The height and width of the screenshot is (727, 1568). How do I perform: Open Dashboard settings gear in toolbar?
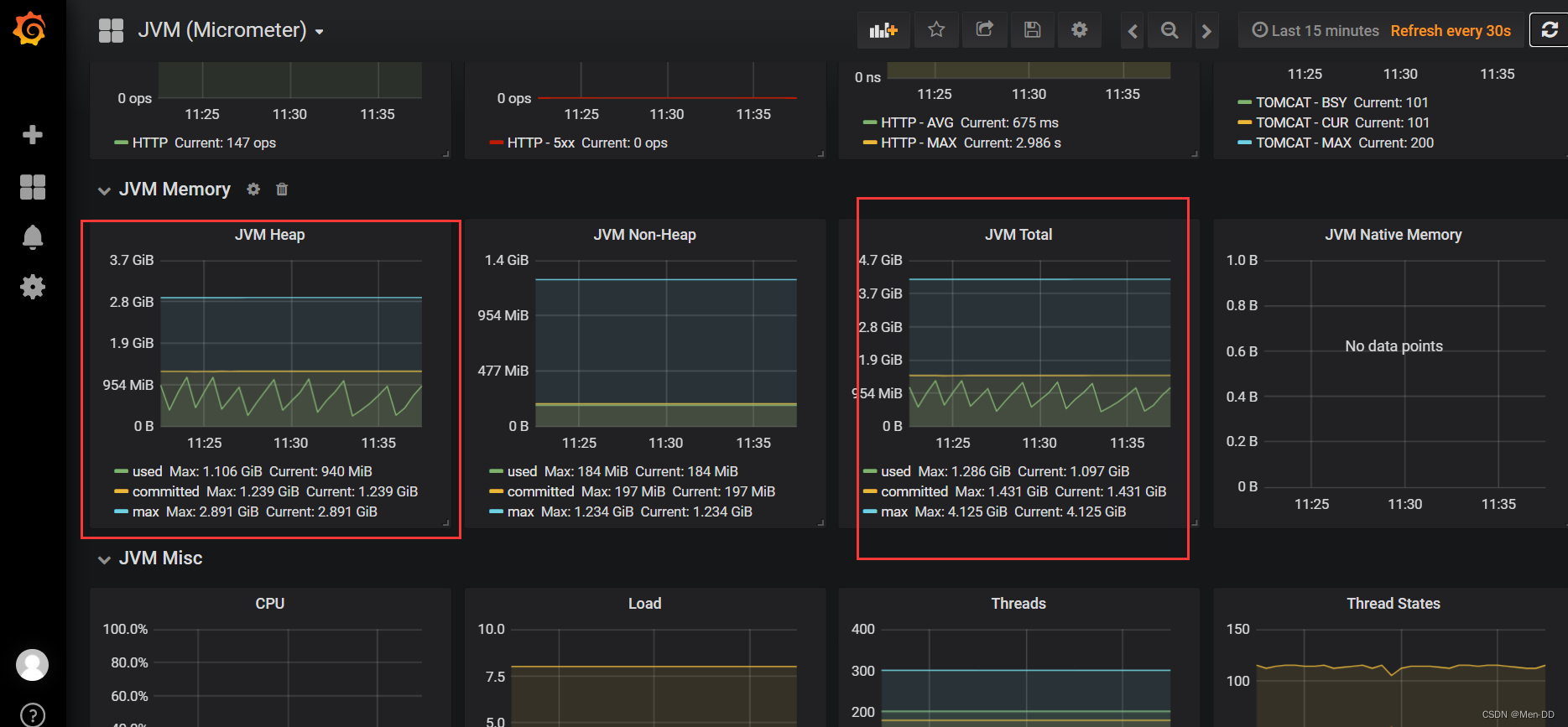[1080, 30]
